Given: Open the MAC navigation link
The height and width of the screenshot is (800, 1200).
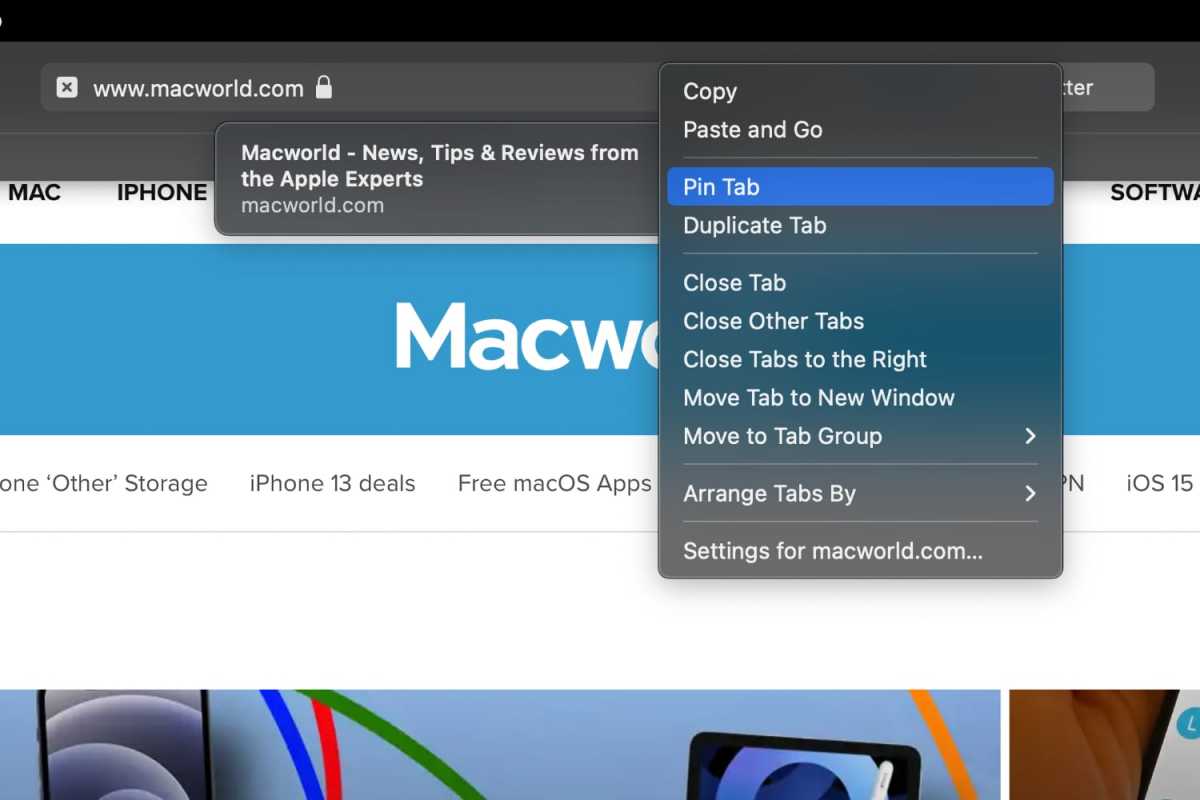Looking at the screenshot, I should [x=34, y=192].
